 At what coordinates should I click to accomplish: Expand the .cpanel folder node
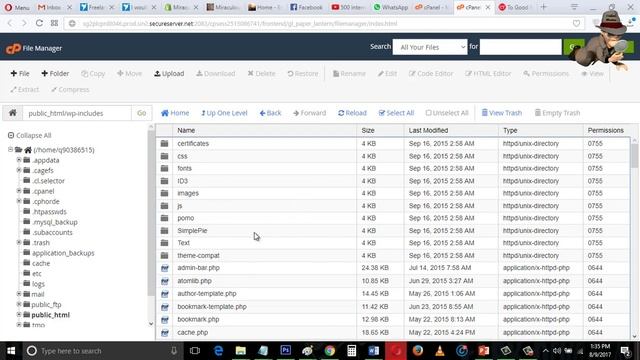[x=19, y=191]
